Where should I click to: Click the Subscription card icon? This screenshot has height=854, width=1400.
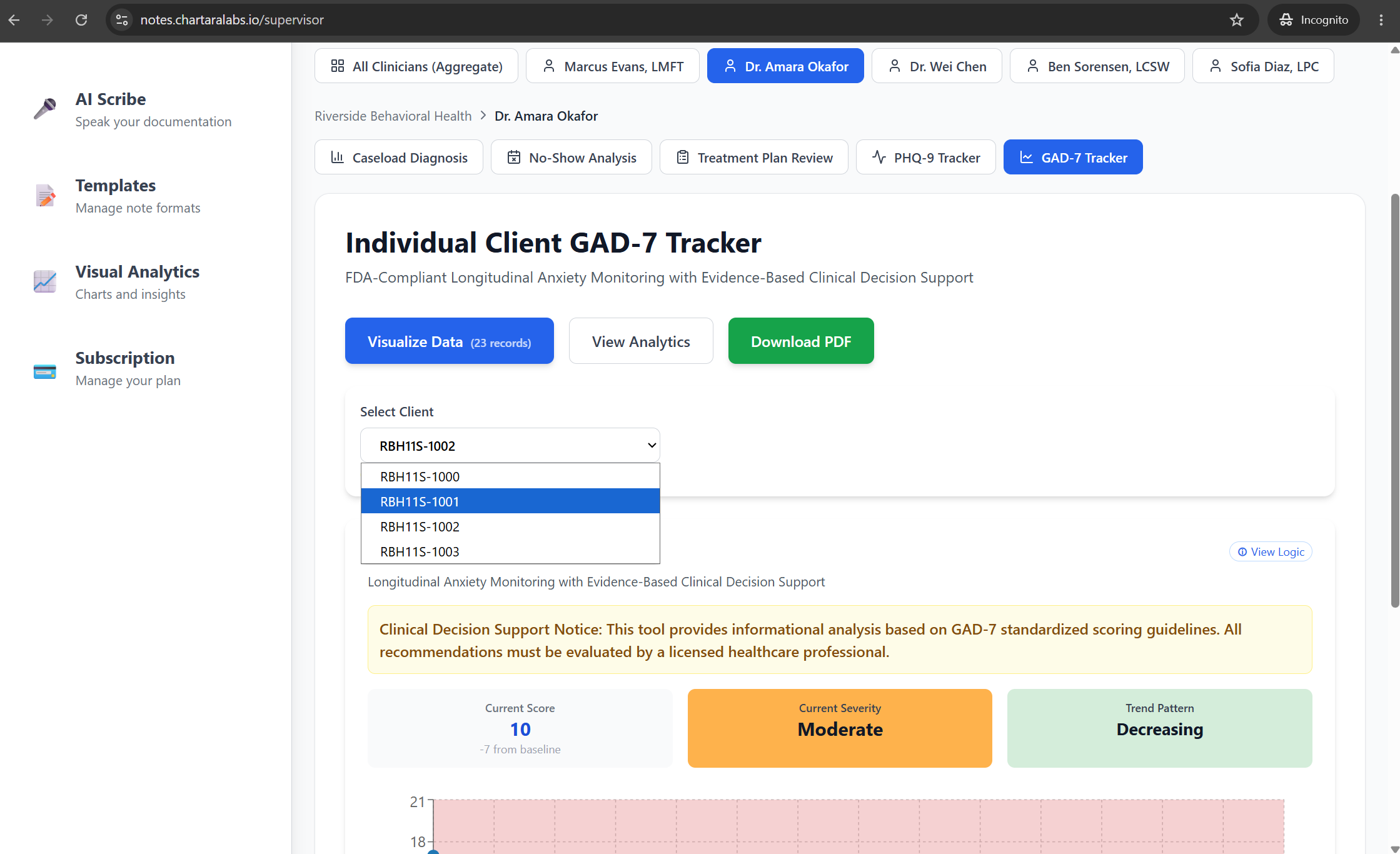[x=45, y=371]
